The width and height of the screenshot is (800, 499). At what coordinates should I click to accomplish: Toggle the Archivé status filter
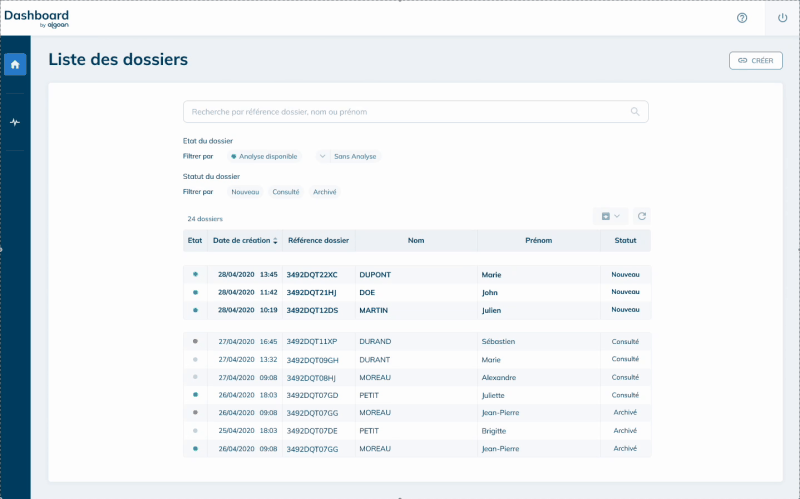point(325,191)
